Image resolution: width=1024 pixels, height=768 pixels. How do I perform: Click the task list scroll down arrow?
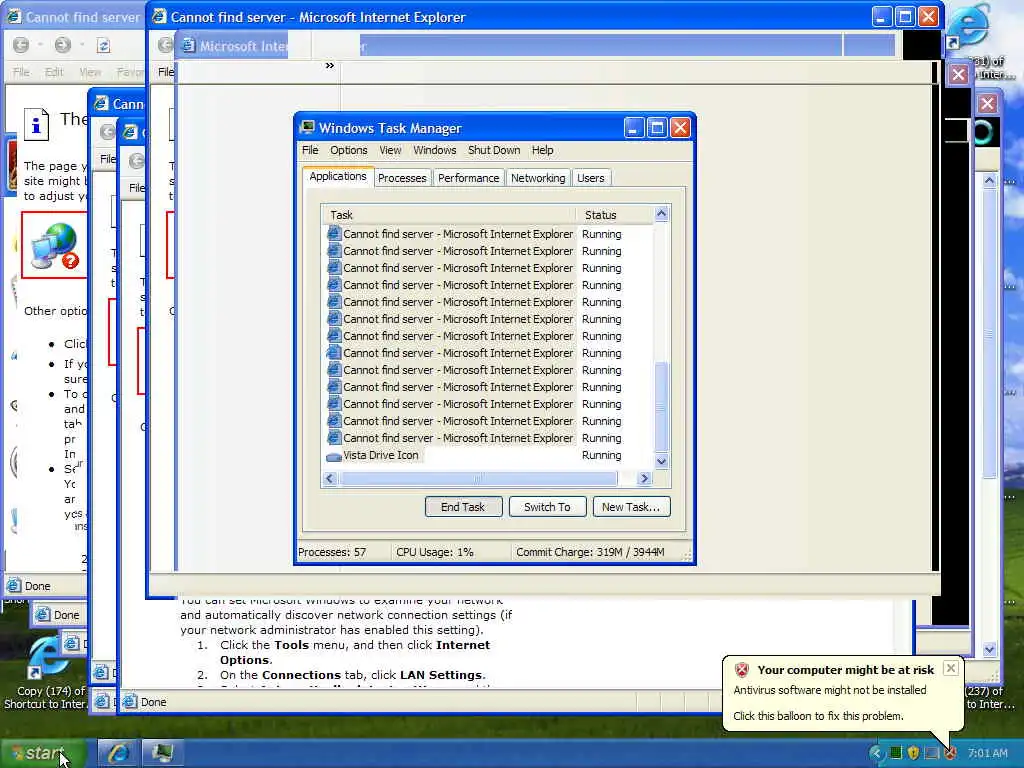click(662, 461)
